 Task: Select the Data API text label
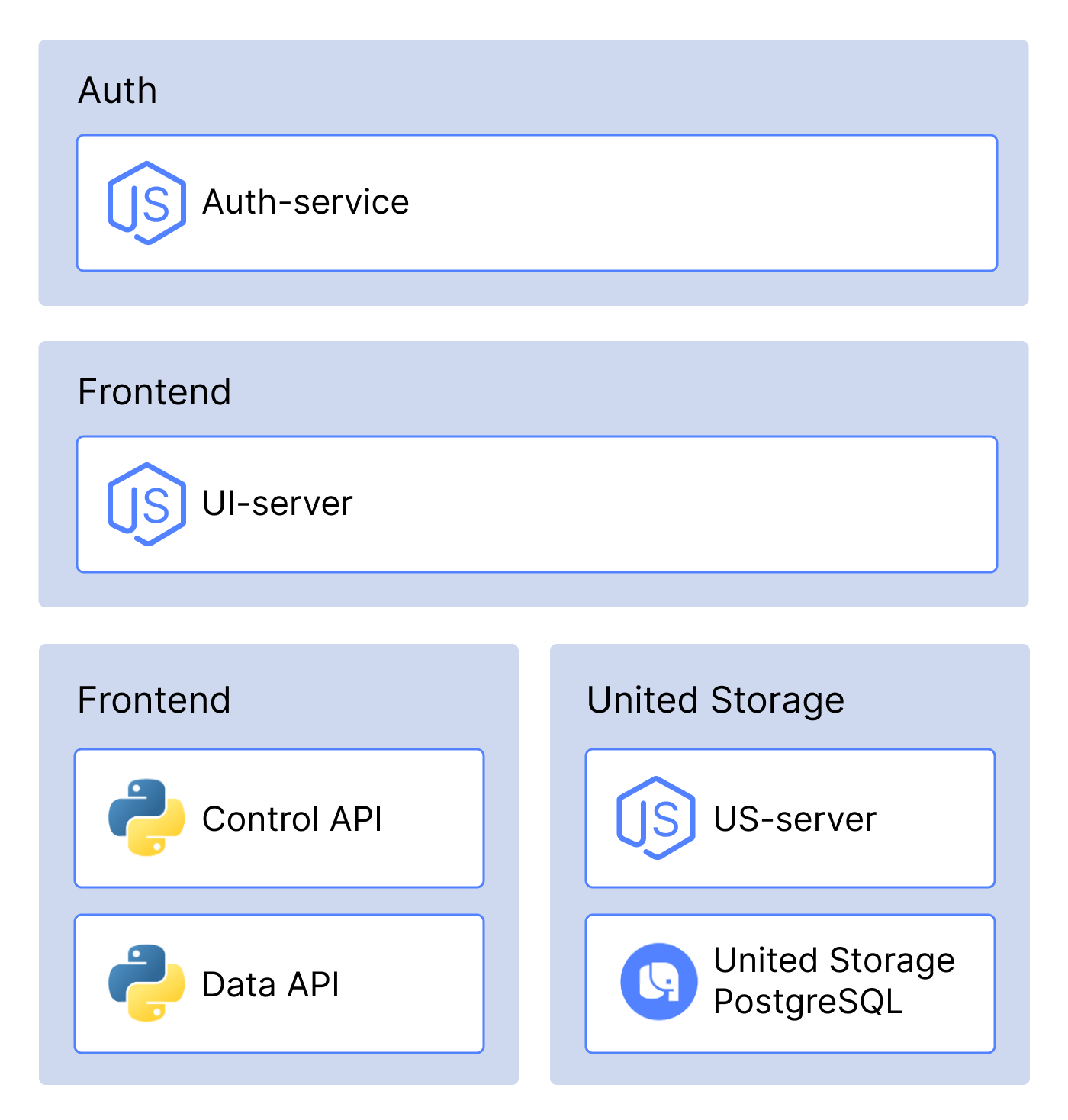click(x=270, y=985)
